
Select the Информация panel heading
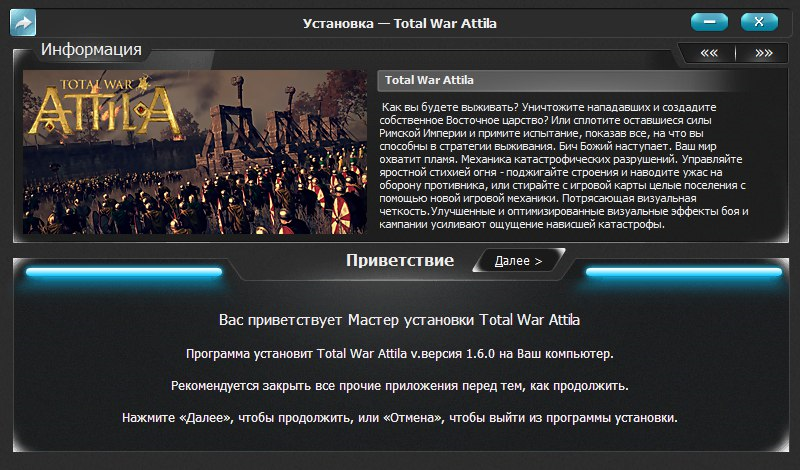(x=91, y=50)
